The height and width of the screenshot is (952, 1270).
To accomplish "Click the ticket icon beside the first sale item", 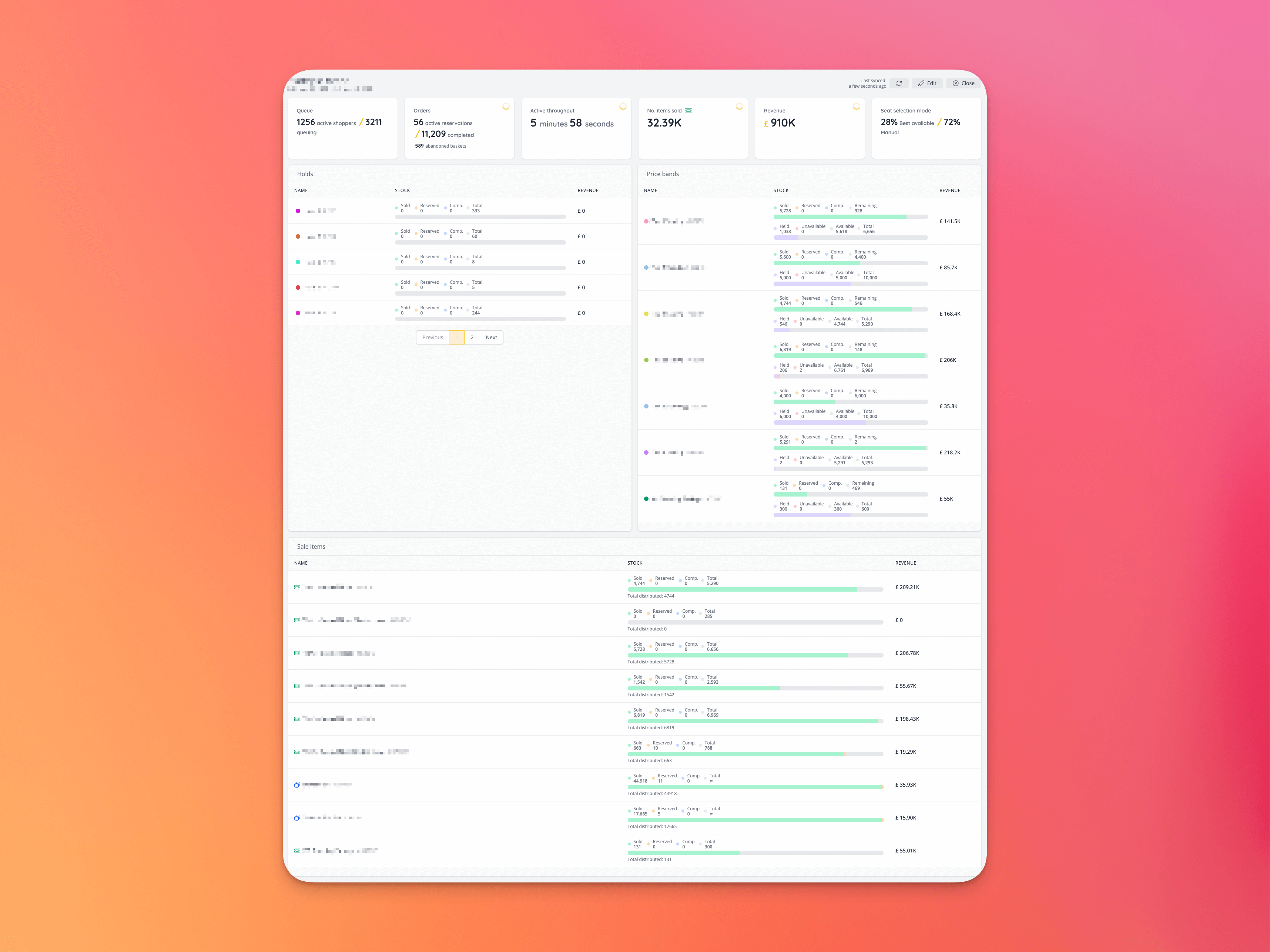I will (x=297, y=587).
